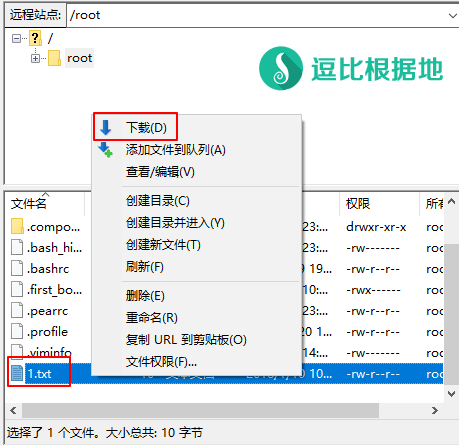459x446 pixels.
Task: Select 删除(E) in the context menu
Action: point(145,296)
